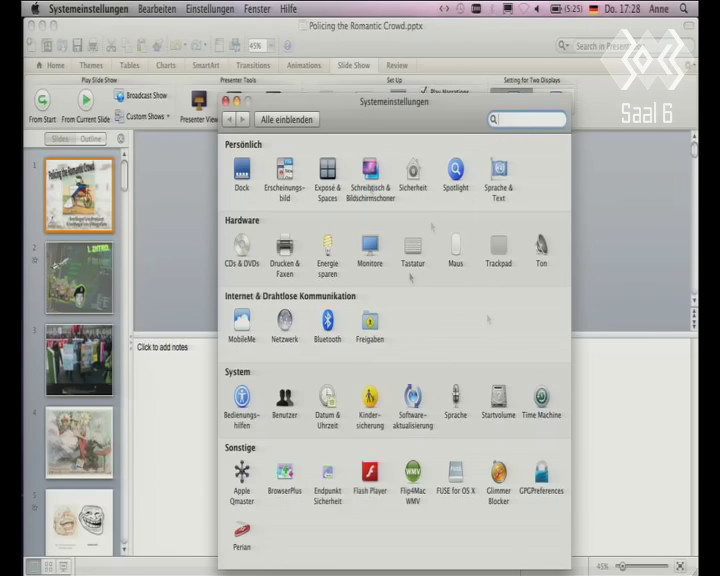The width and height of the screenshot is (720, 576).
Task: Open Spotlight search in menu bar
Action: pos(684,9)
